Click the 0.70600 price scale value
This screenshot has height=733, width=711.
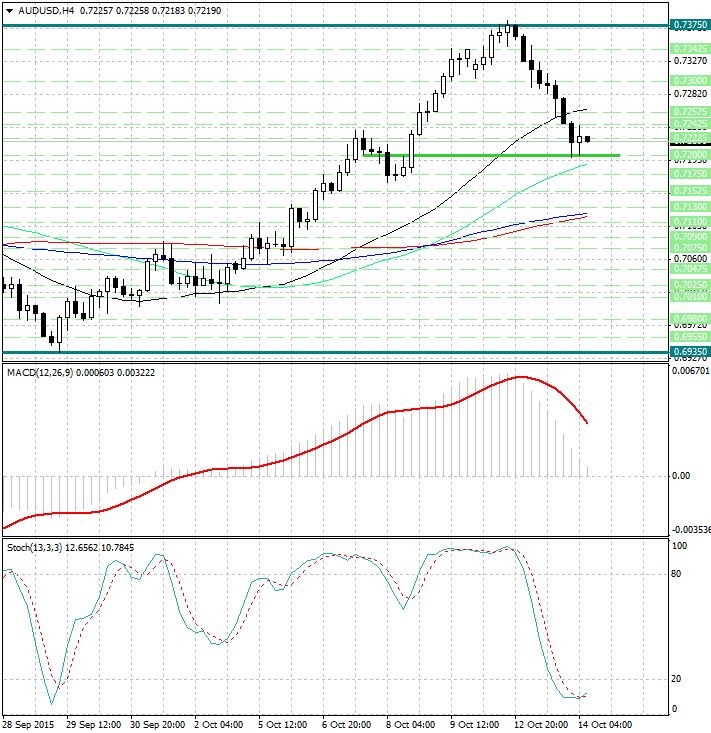click(x=690, y=259)
